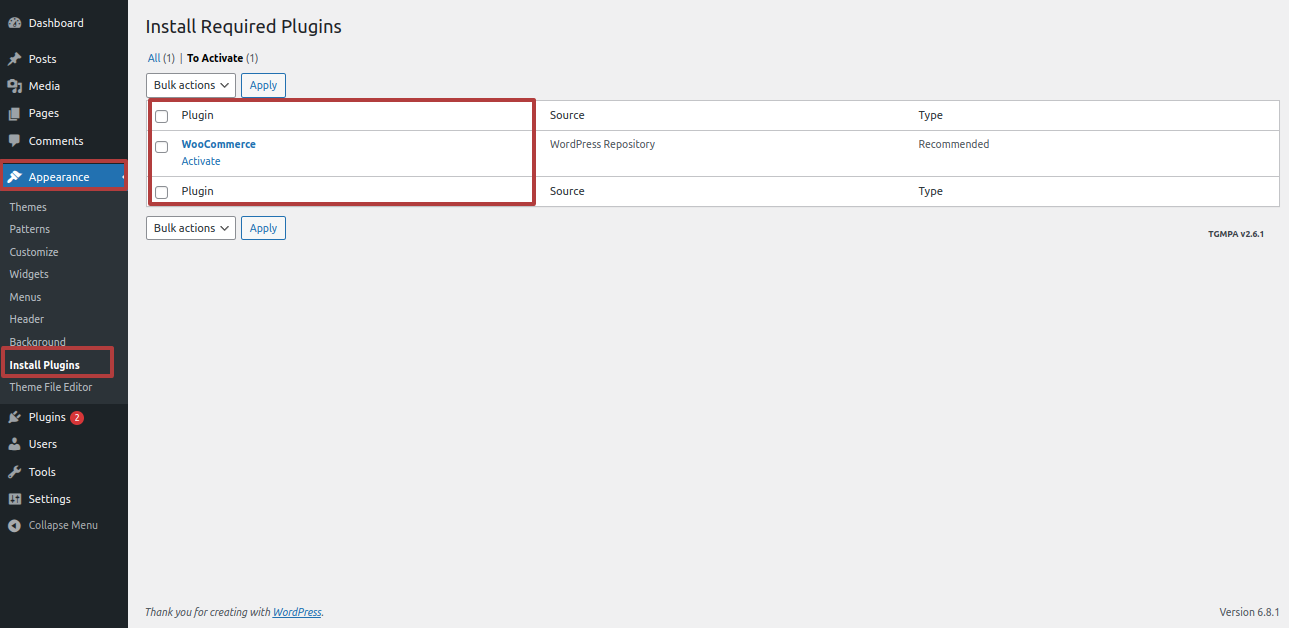This screenshot has height=628, width=1289.
Task: Tick the select-all checkbox in table header
Action: pos(161,116)
